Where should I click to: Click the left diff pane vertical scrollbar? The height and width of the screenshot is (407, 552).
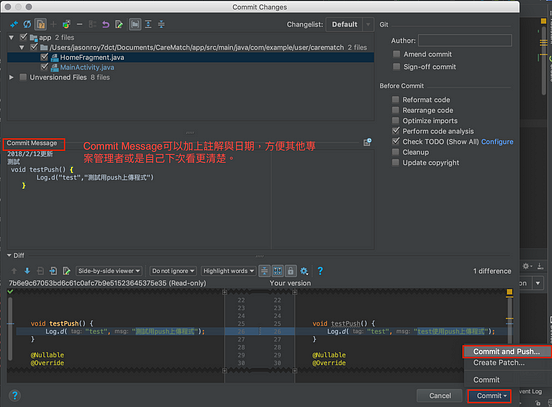(x=10, y=329)
